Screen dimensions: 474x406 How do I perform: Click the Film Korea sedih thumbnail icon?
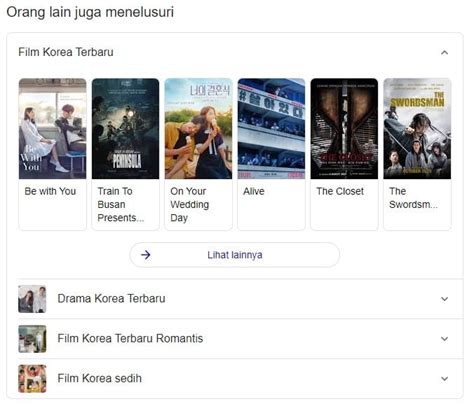(32, 379)
